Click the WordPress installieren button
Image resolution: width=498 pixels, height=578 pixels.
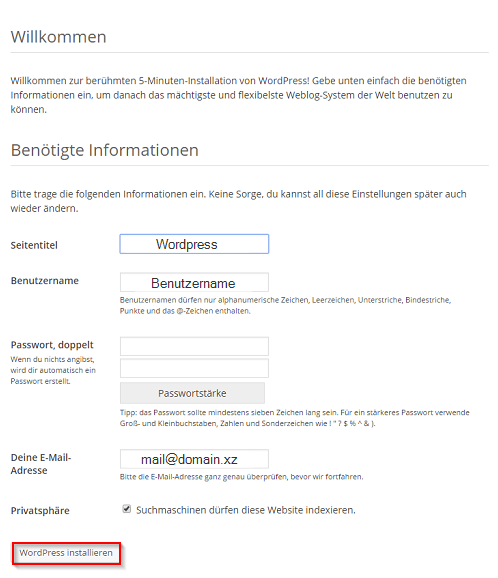point(66,553)
